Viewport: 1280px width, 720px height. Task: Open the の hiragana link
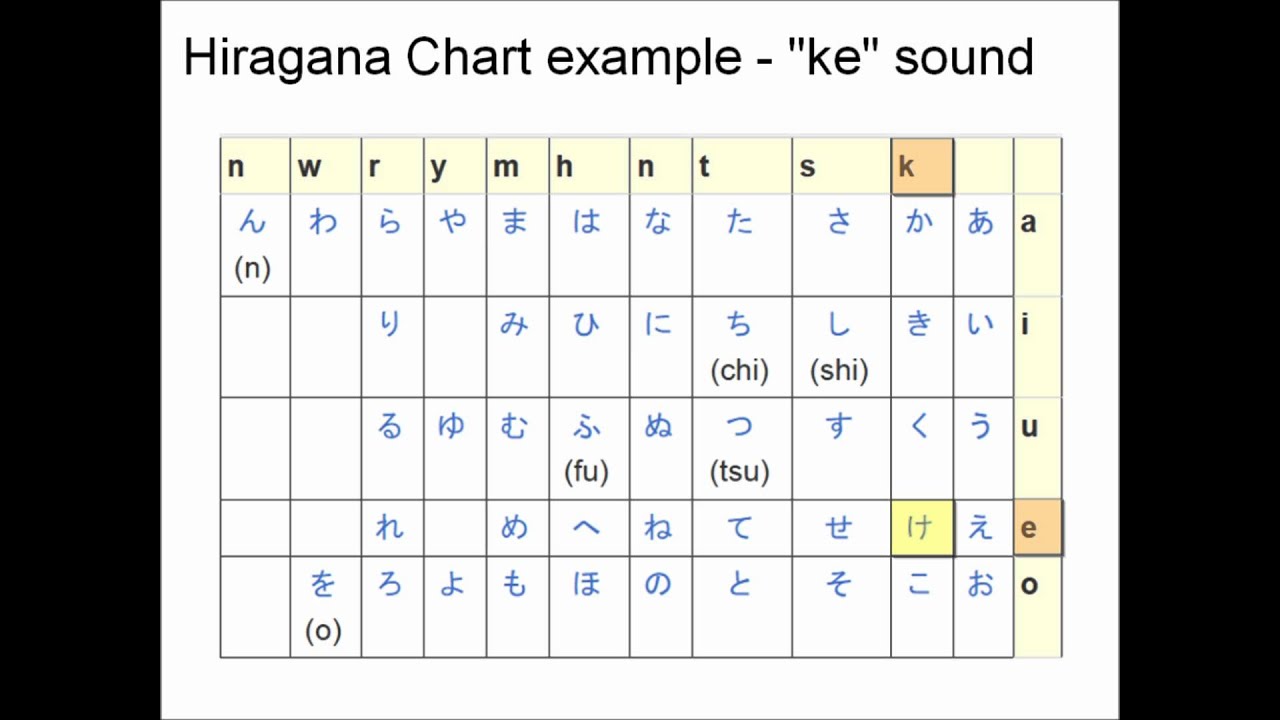pyautogui.click(x=658, y=584)
